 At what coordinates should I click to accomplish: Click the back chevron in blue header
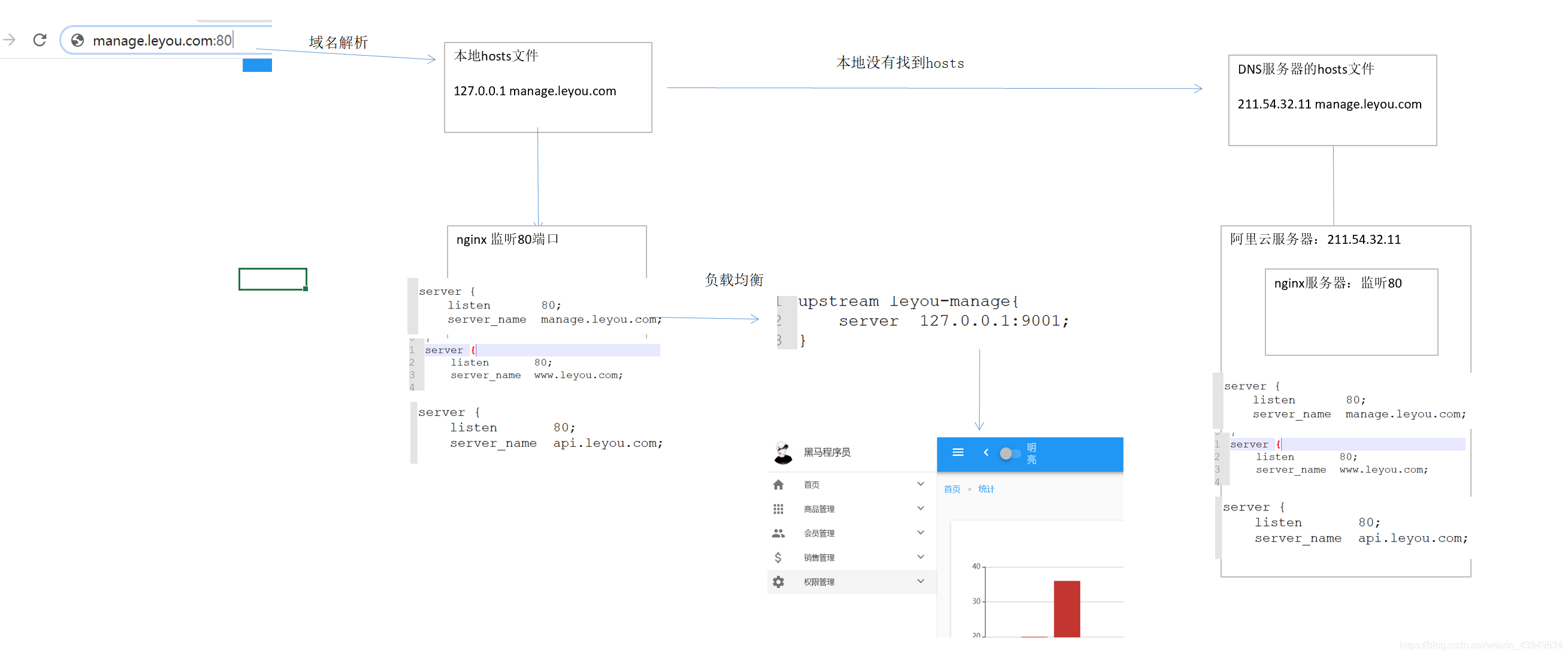click(986, 452)
